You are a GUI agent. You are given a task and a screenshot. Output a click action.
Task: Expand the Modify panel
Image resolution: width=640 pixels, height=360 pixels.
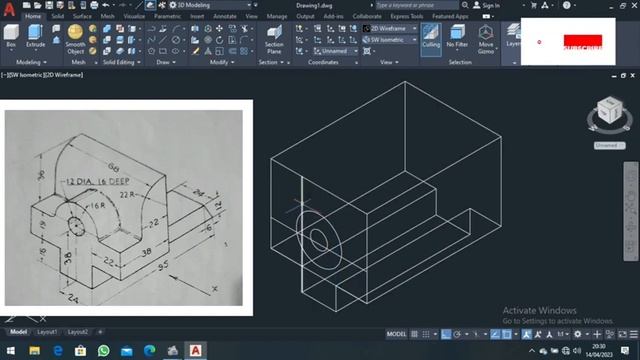pyautogui.click(x=222, y=62)
